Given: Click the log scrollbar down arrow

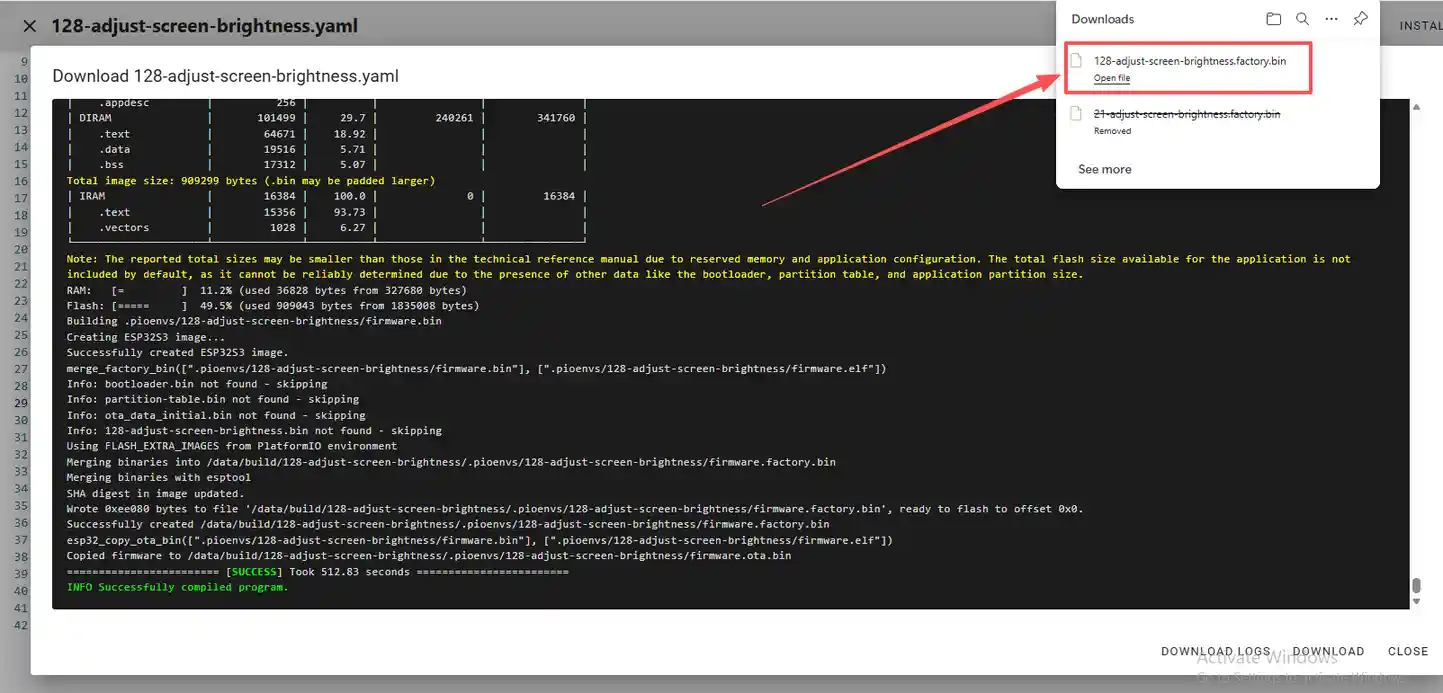Looking at the screenshot, I should (1416, 601).
